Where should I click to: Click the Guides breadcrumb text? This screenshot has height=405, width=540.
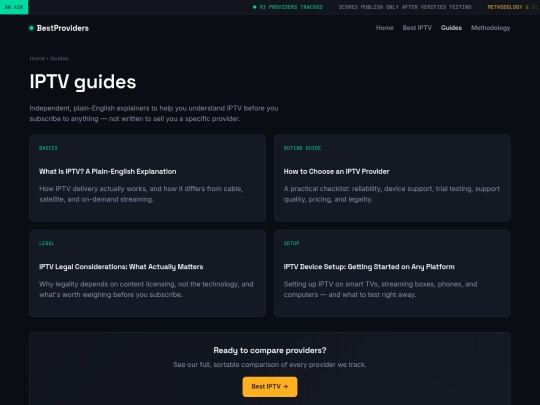(59, 59)
